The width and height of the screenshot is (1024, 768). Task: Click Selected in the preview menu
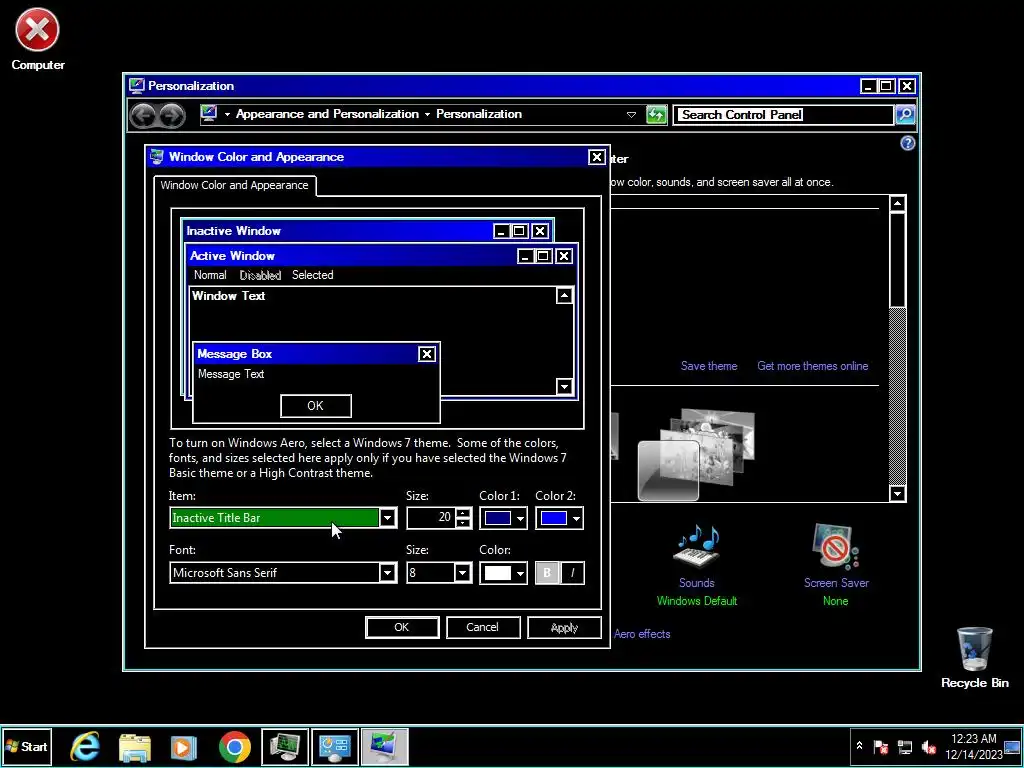point(312,276)
